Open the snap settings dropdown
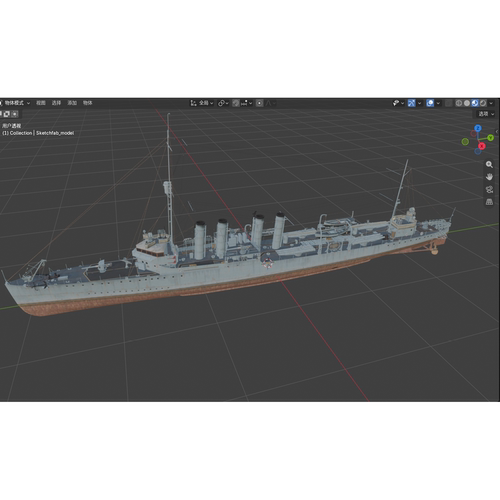Image resolution: width=500 pixels, height=500 pixels. [247, 103]
